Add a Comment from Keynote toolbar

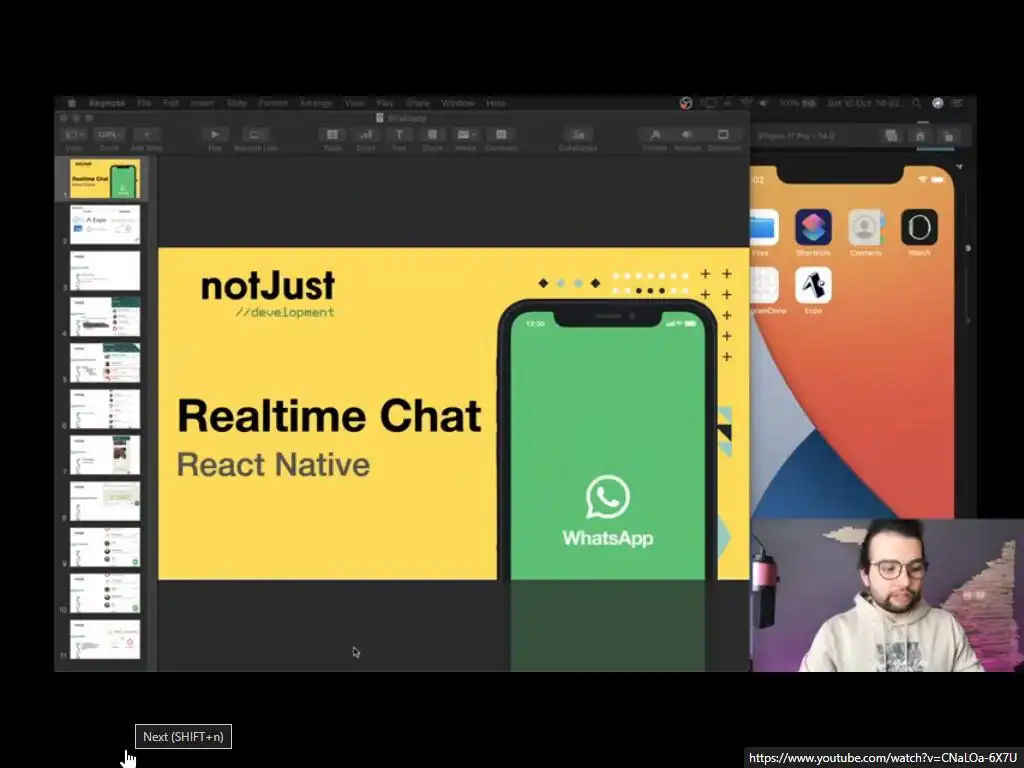(x=501, y=135)
